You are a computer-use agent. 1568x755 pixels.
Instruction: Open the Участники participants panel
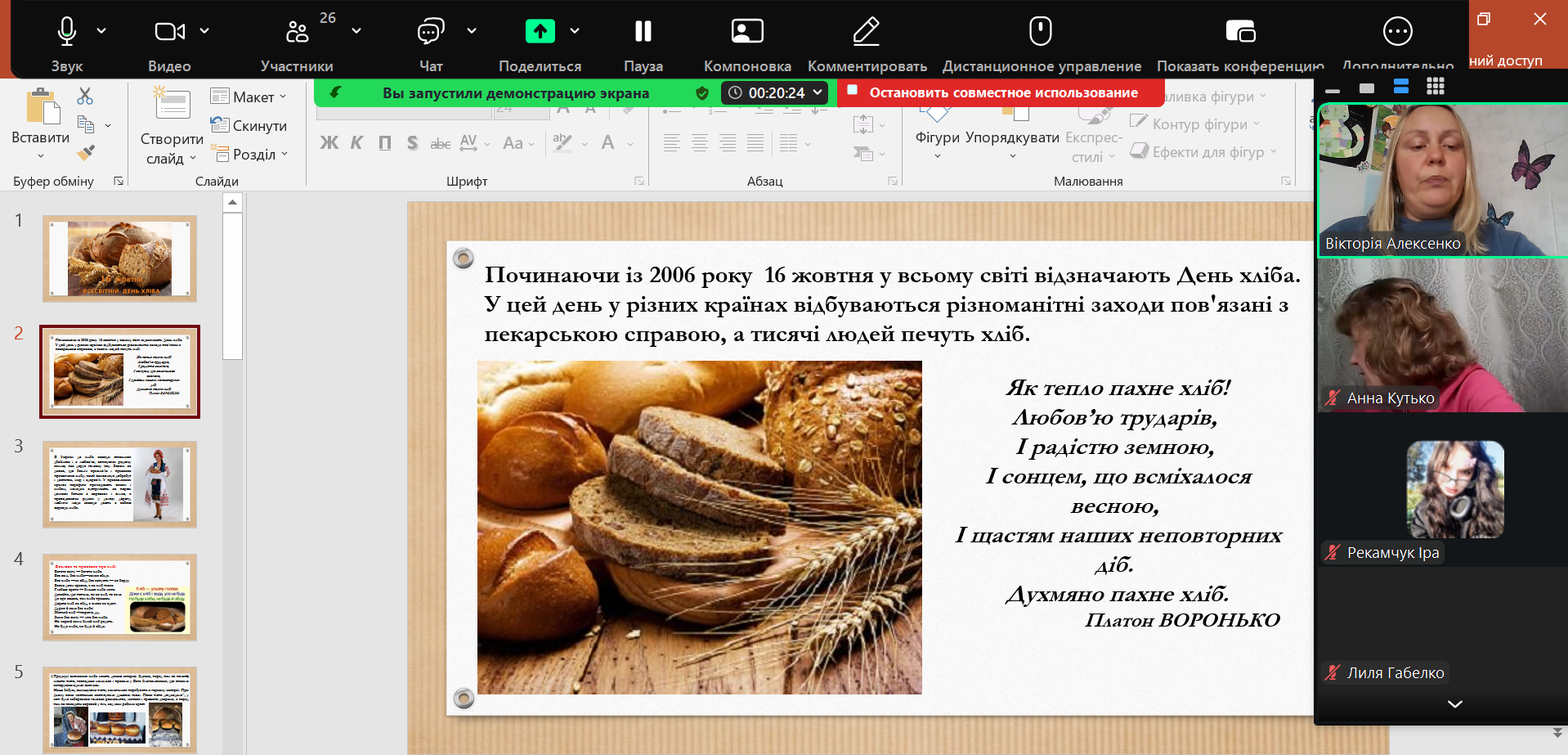pyautogui.click(x=297, y=32)
